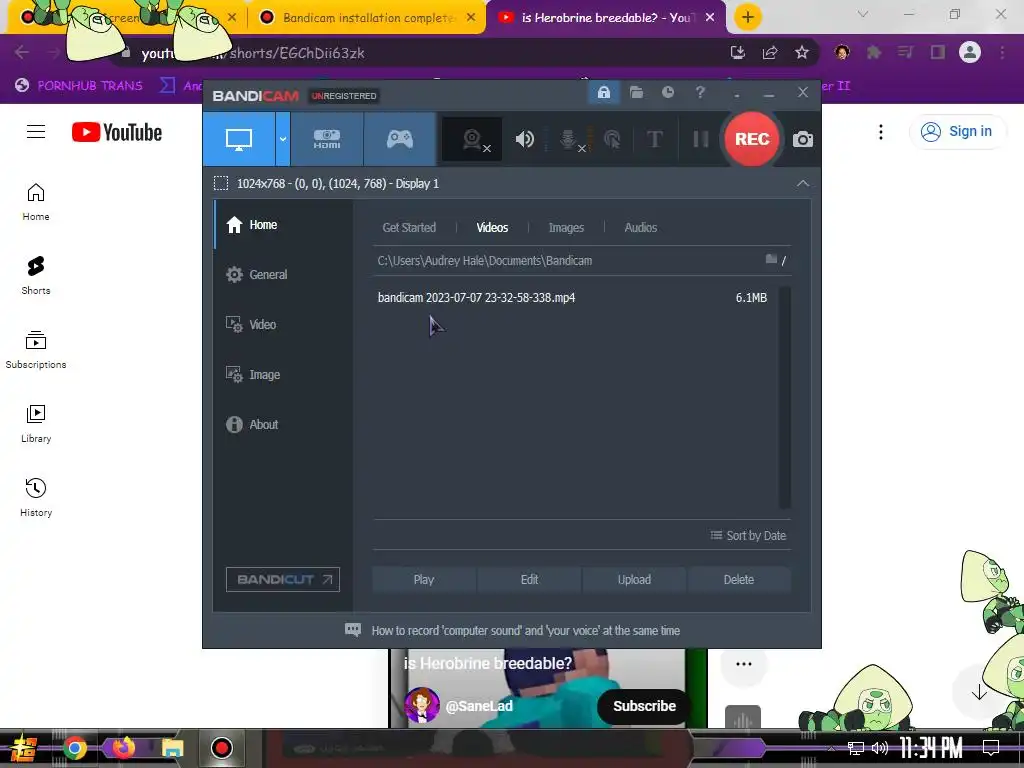Viewport: 1024px width, 768px height.
Task: Open Image settings in Bandicam sidebar
Action: 284,374
